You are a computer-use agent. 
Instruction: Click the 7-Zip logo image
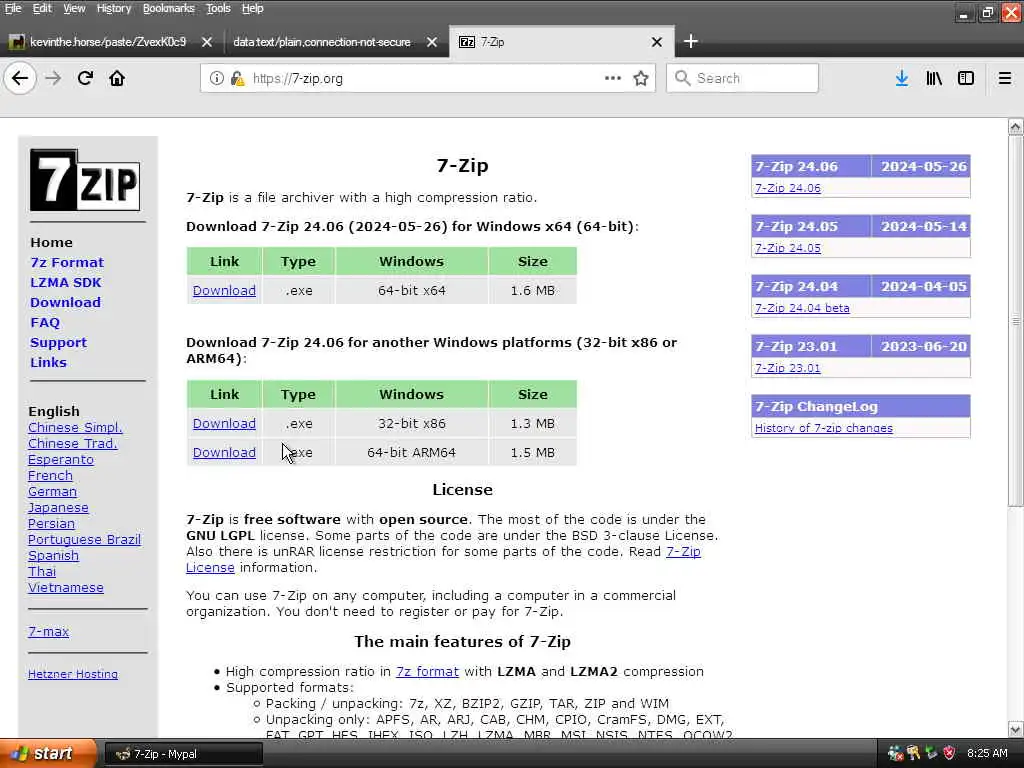85,180
